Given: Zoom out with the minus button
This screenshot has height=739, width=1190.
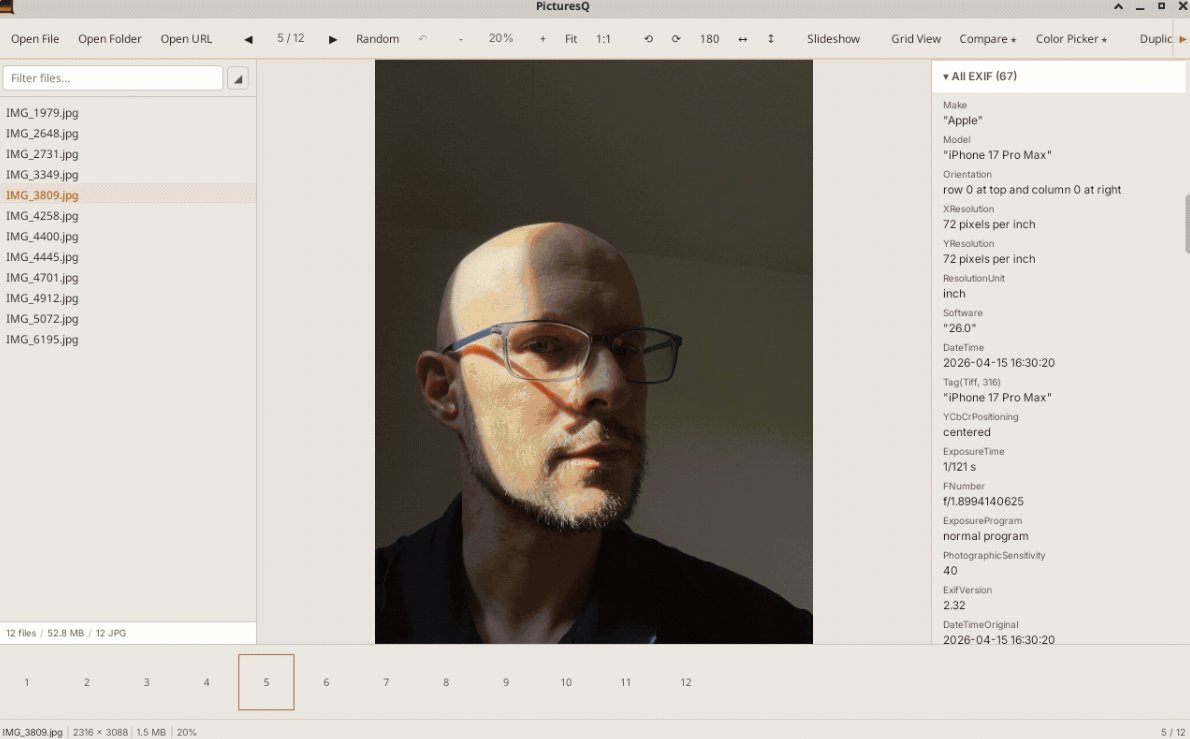Looking at the screenshot, I should (461, 39).
